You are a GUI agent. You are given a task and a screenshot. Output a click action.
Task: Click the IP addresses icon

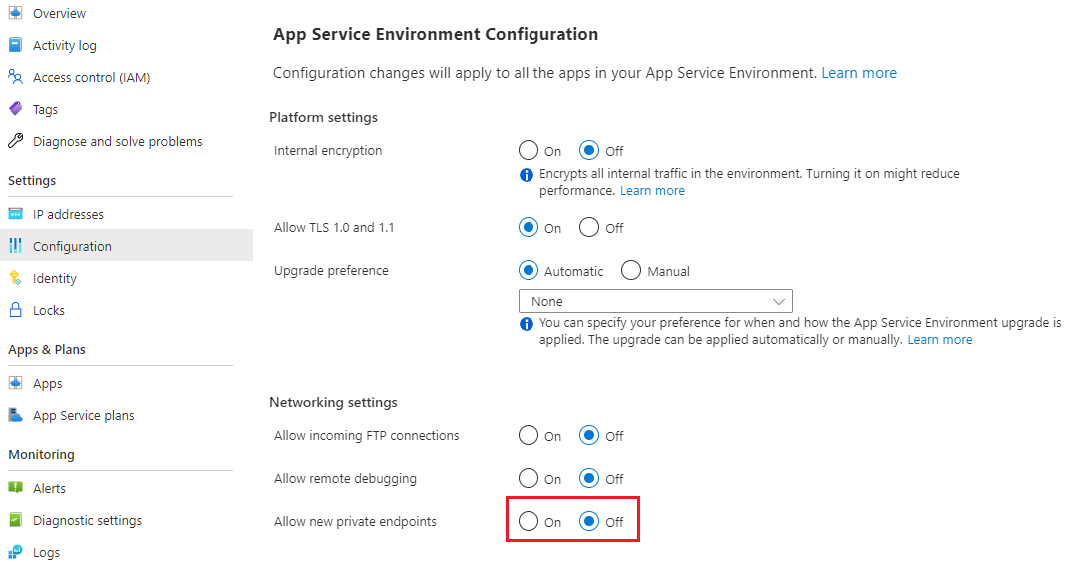(15, 214)
